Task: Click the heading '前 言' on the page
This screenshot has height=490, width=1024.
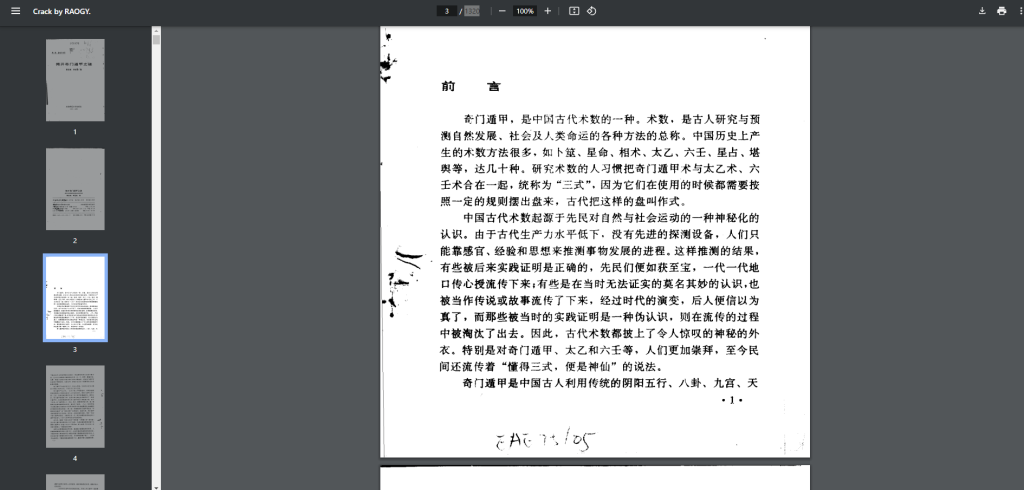Action: (x=470, y=86)
